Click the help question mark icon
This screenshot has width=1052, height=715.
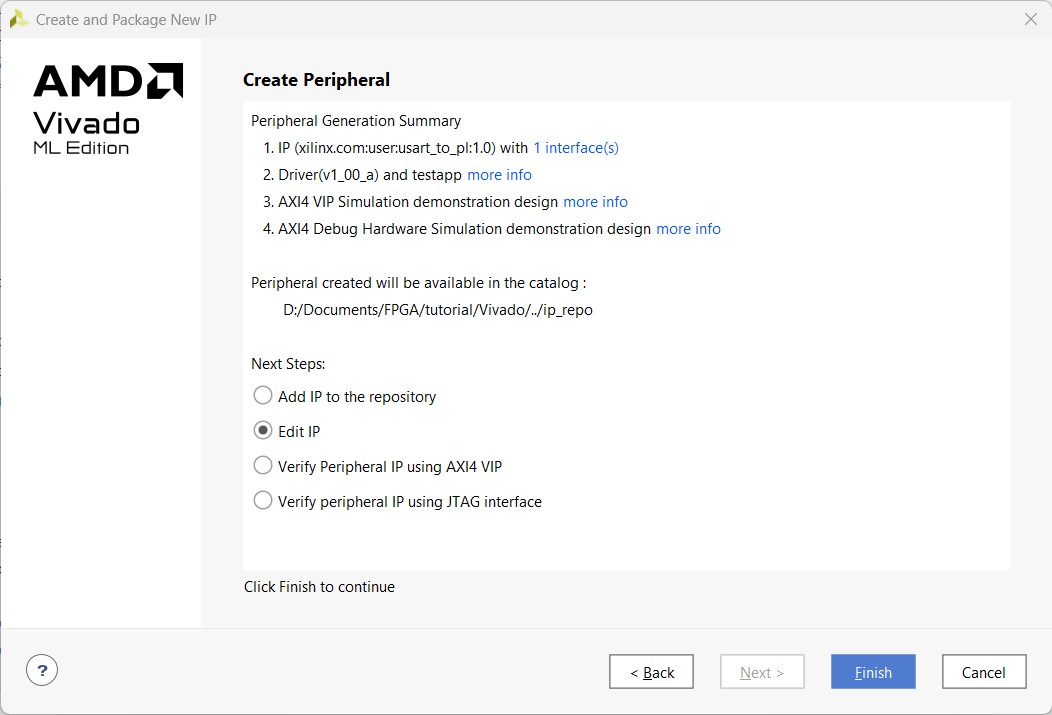tap(42, 670)
